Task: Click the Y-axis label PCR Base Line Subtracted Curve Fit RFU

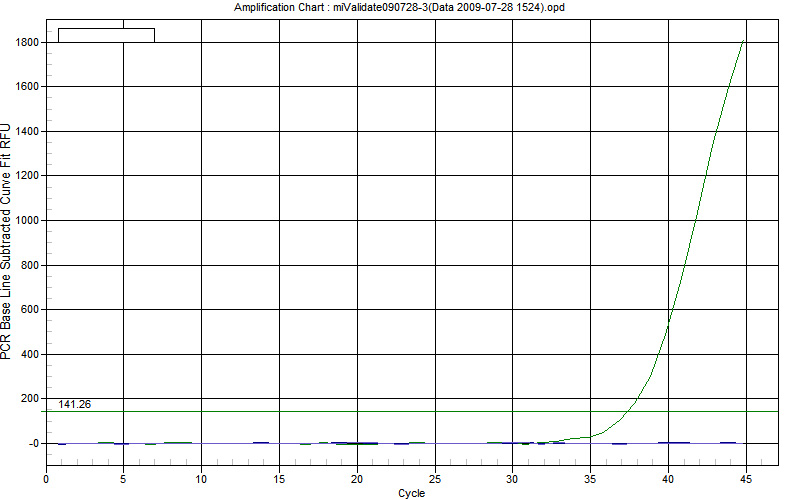Action: point(6,241)
